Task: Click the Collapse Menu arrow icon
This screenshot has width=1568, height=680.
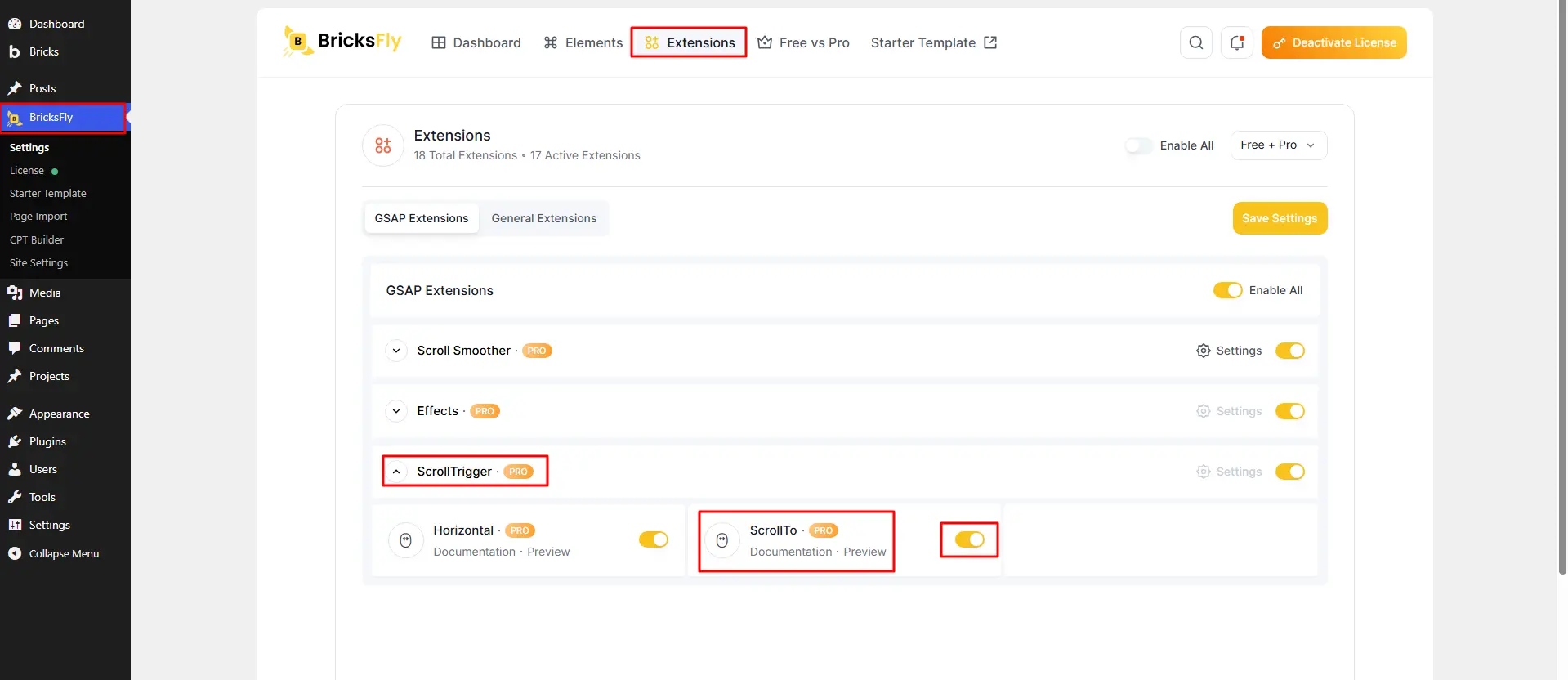Action: (x=15, y=553)
